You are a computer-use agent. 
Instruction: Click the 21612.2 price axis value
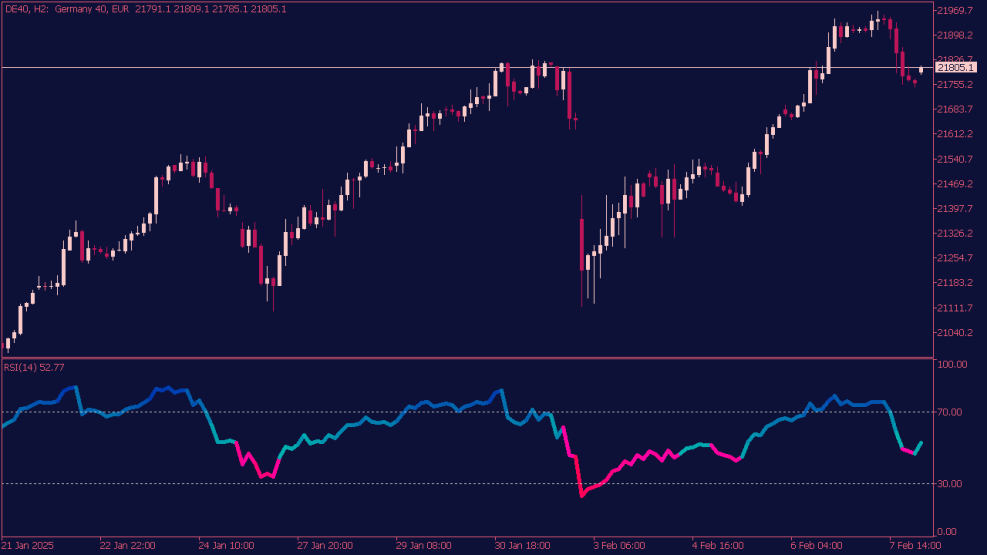956,134
